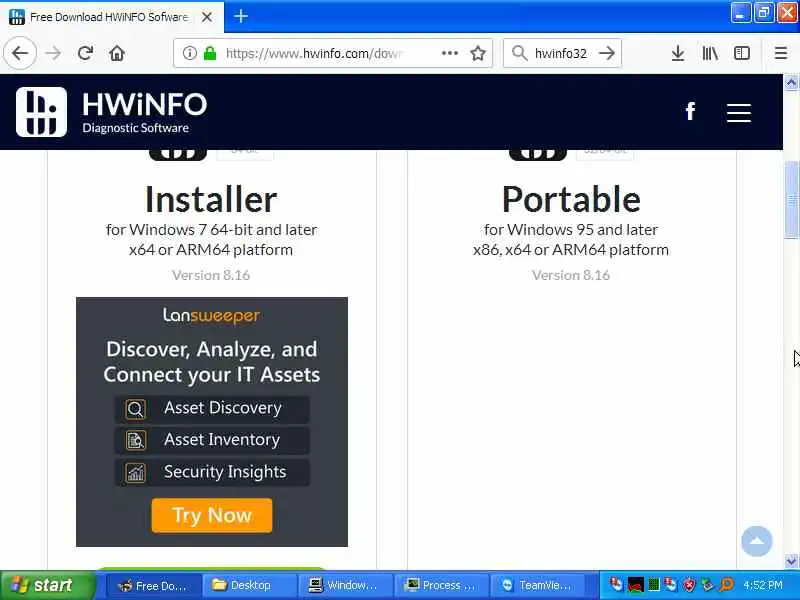This screenshot has height=600, width=800.
Task: Switch to Process ... taskbar button
Action: coord(441,586)
